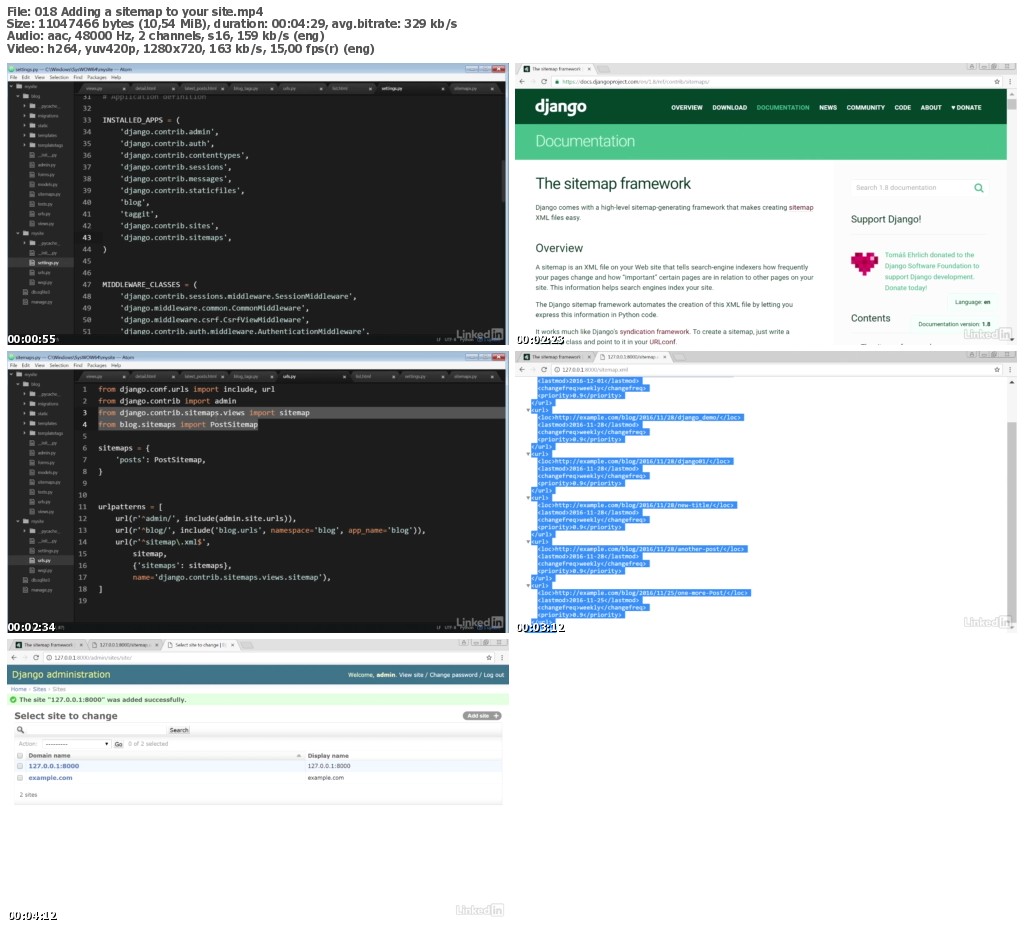The height and width of the screenshot is (927, 1024).
Task: Open DOWNLOAD in django site navigation
Action: [729, 108]
